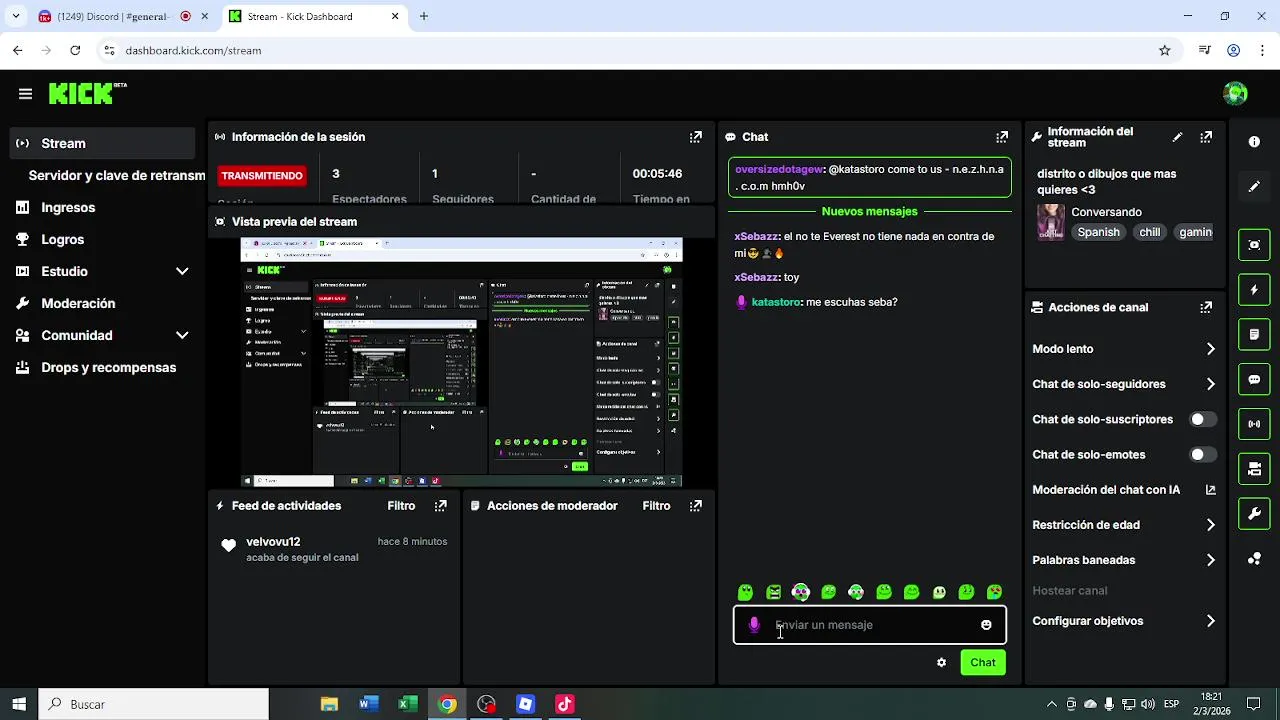
Task: Insert the heart-eyes green emote at row end
Action: point(994,592)
